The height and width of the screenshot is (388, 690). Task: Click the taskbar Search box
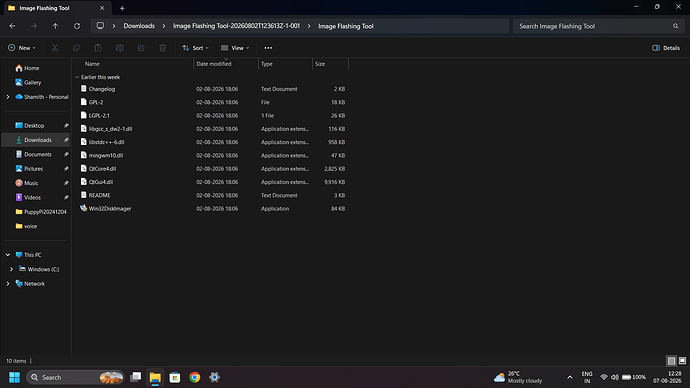(x=76, y=377)
